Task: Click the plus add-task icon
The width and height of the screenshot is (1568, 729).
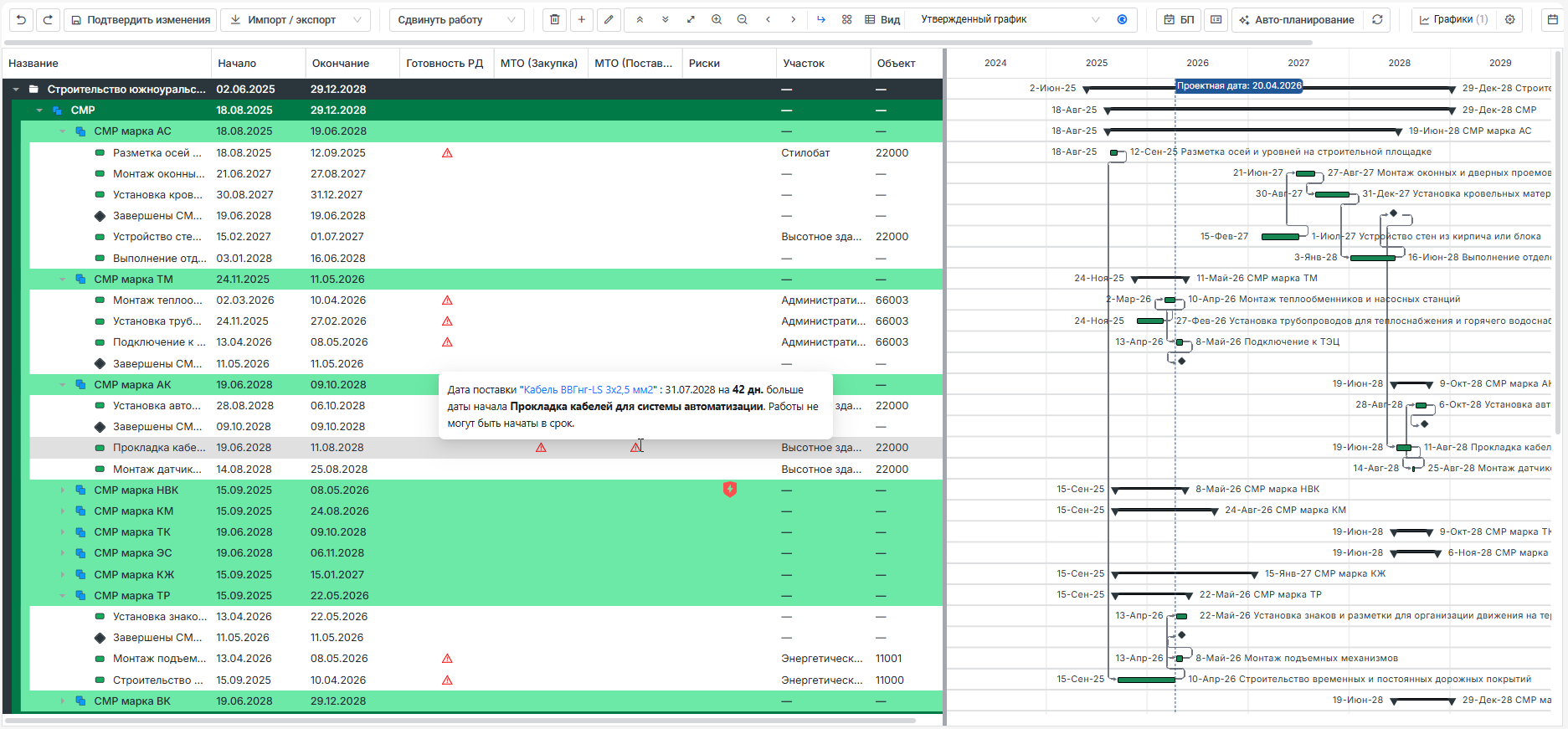Action: point(581,19)
